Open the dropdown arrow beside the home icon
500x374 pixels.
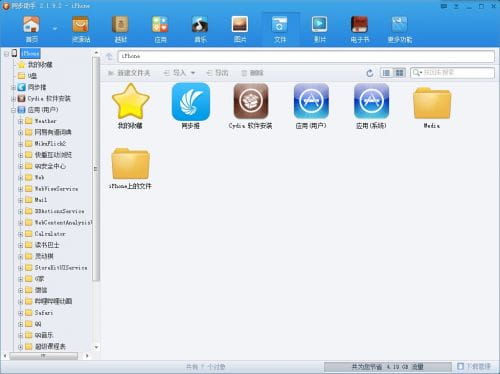(55, 29)
